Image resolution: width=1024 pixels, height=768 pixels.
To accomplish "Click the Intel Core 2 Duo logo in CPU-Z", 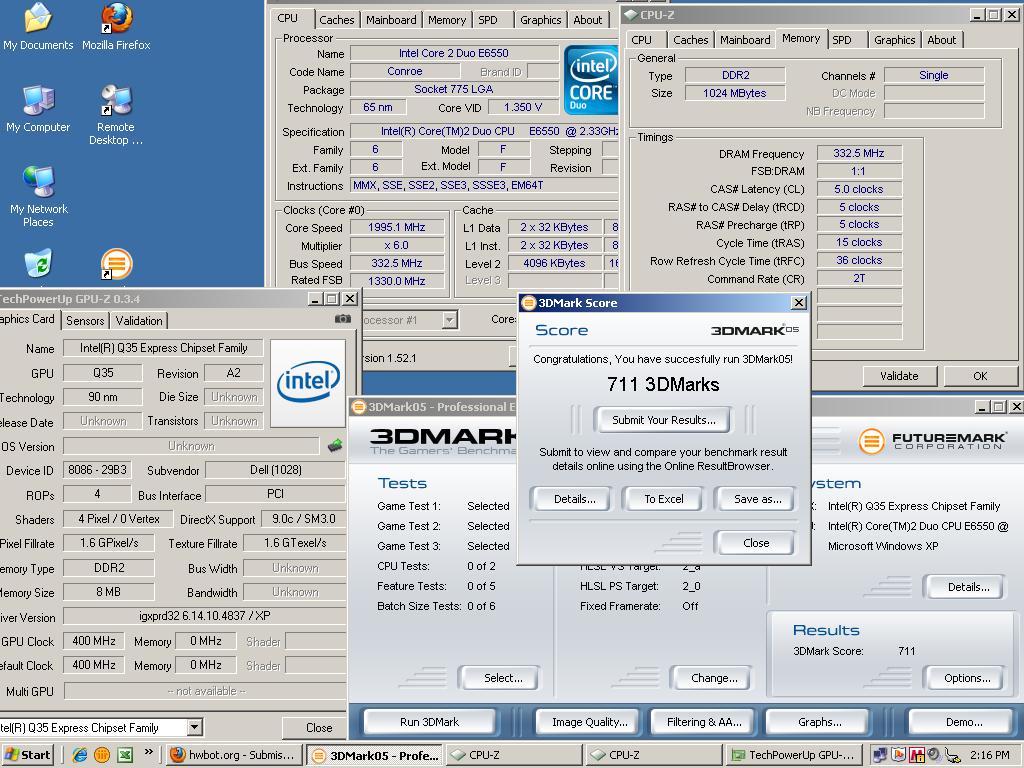I will [x=590, y=80].
